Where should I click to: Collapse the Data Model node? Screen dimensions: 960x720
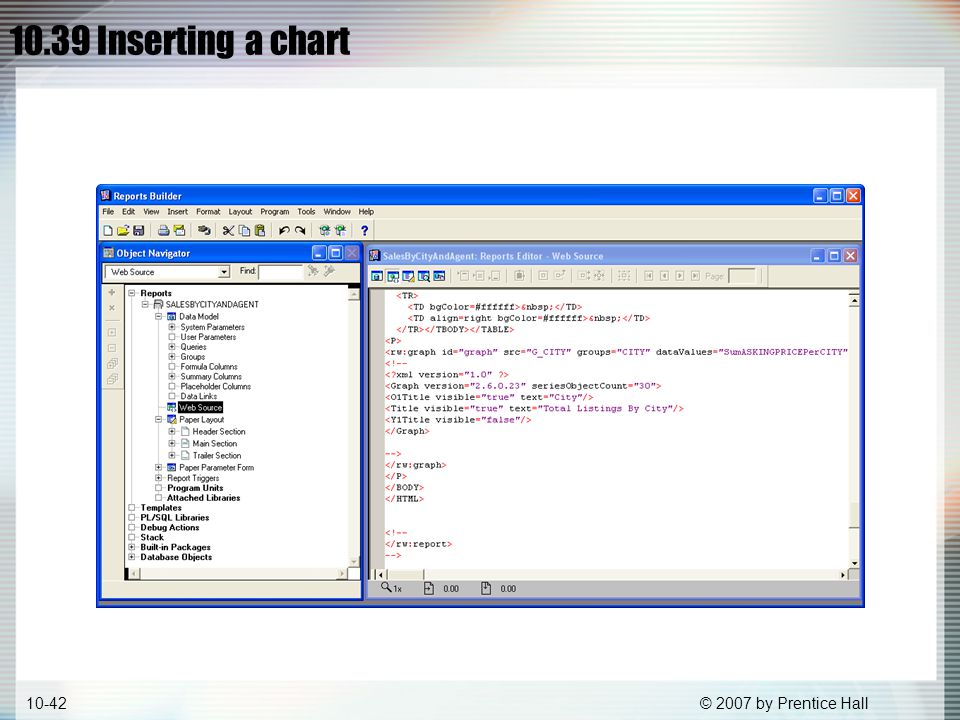click(159, 317)
